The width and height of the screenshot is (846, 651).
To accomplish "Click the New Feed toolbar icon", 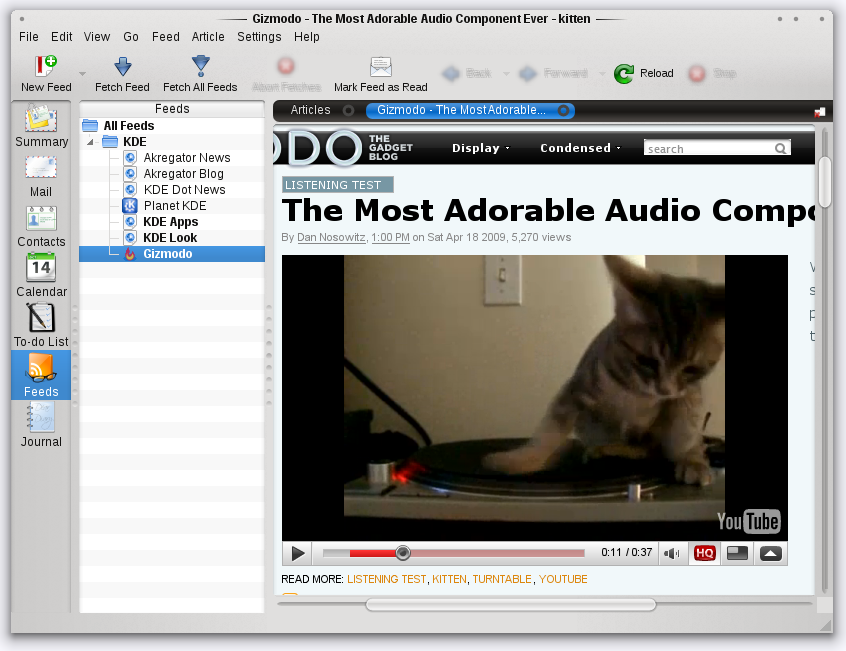I will (46, 66).
